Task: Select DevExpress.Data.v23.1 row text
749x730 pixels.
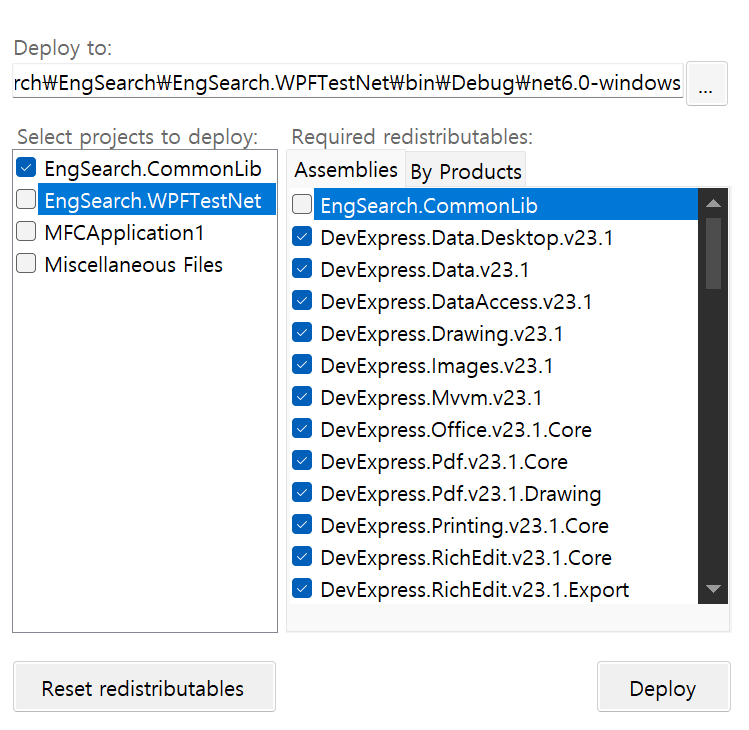Action: 425,270
